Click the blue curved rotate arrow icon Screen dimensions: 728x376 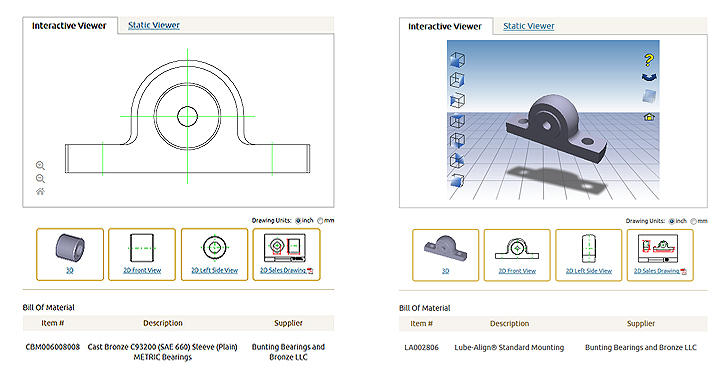tap(649, 78)
